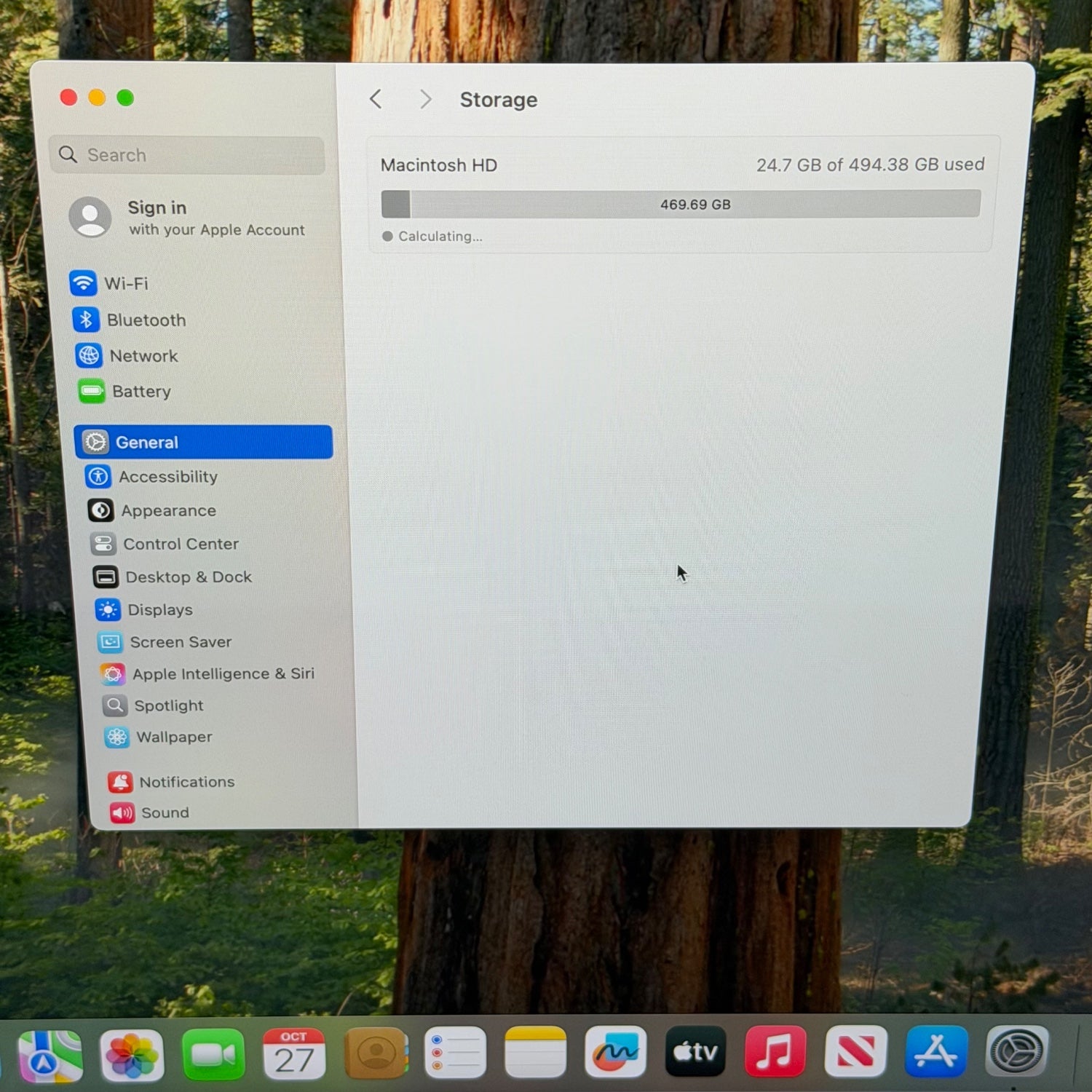Viewport: 1092px width, 1092px height.
Task: Click the back navigation arrow
Action: click(x=376, y=99)
